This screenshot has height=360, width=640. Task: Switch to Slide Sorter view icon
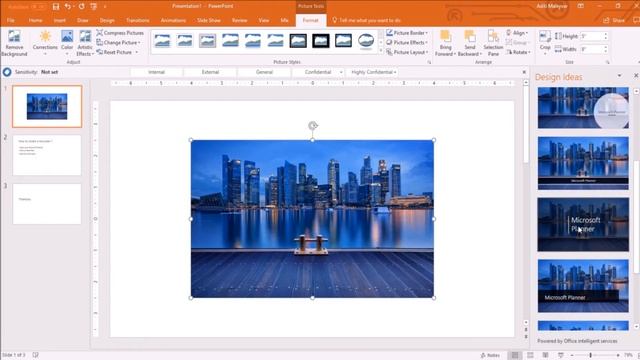[x=530, y=355]
